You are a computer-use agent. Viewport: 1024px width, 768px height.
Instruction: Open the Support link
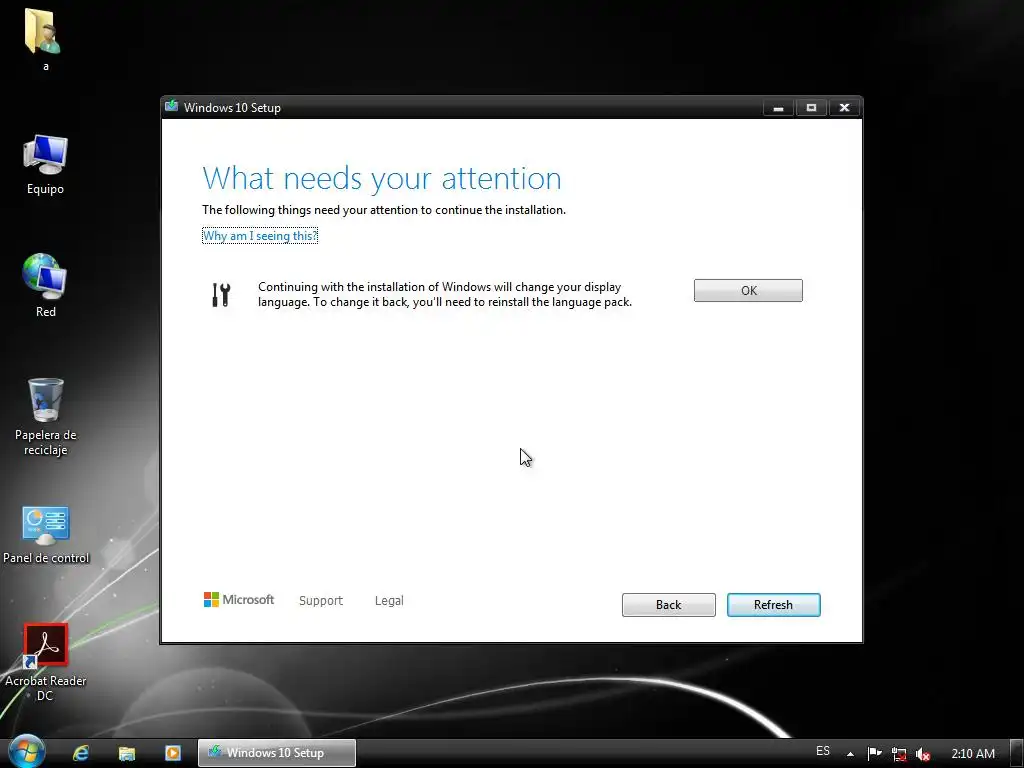pyautogui.click(x=321, y=600)
